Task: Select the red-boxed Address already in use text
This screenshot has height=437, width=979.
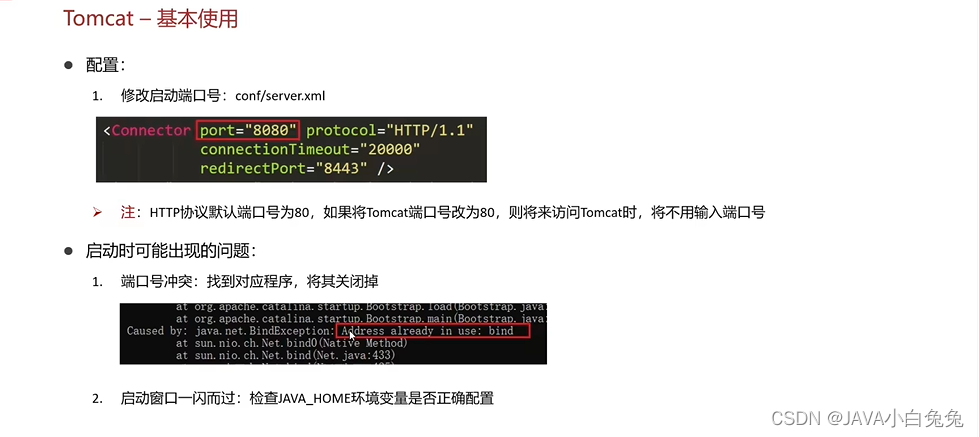Action: 432,331
